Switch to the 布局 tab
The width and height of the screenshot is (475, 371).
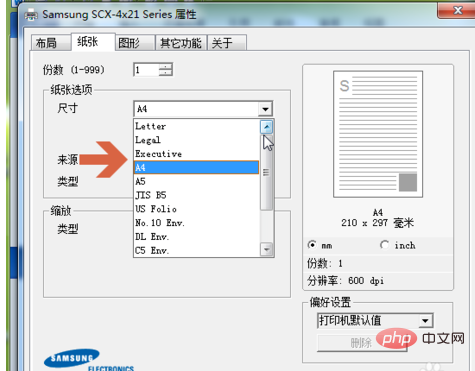pyautogui.click(x=51, y=43)
